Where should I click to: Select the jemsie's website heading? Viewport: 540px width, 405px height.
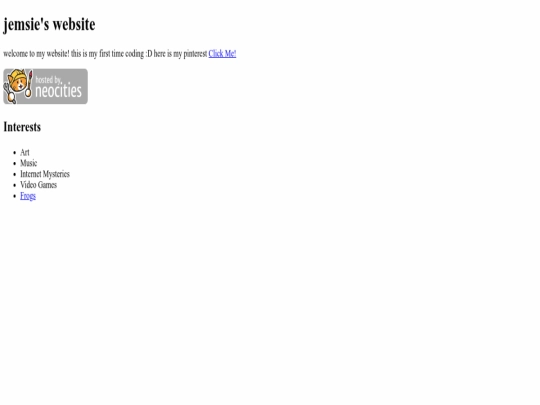49,24
